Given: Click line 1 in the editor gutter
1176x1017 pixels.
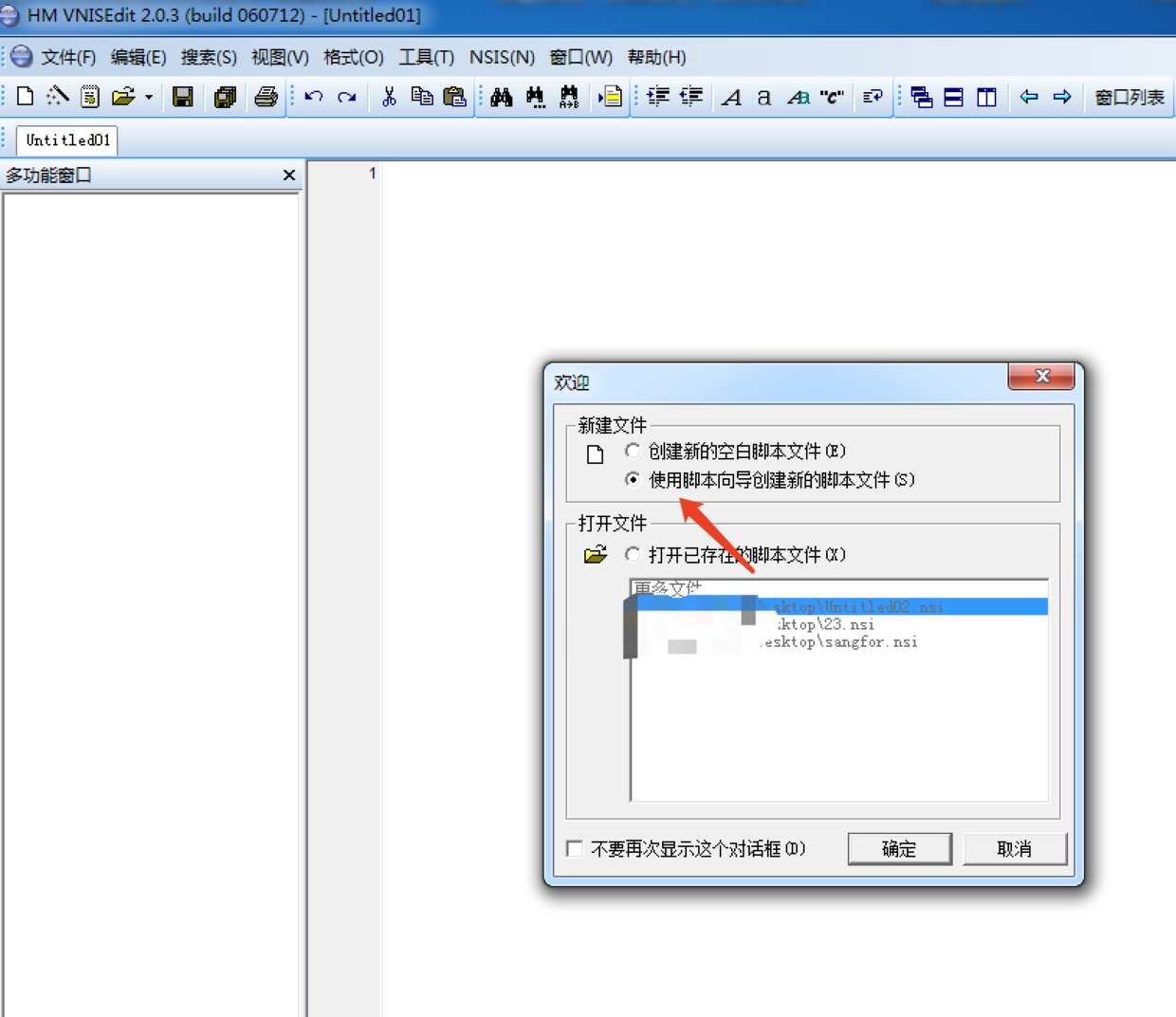Looking at the screenshot, I should tap(372, 174).
